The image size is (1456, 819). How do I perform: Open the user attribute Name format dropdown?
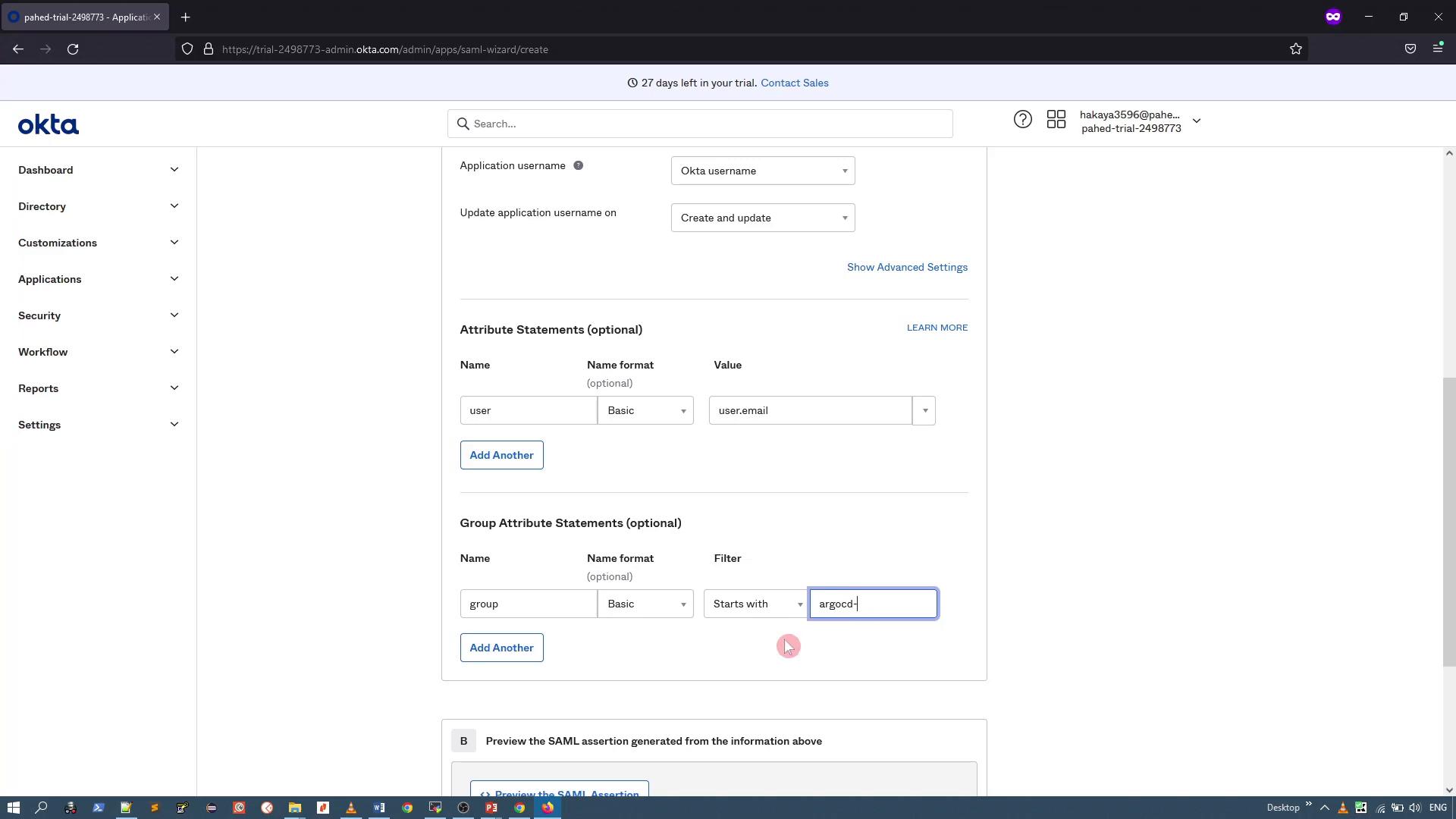click(645, 410)
